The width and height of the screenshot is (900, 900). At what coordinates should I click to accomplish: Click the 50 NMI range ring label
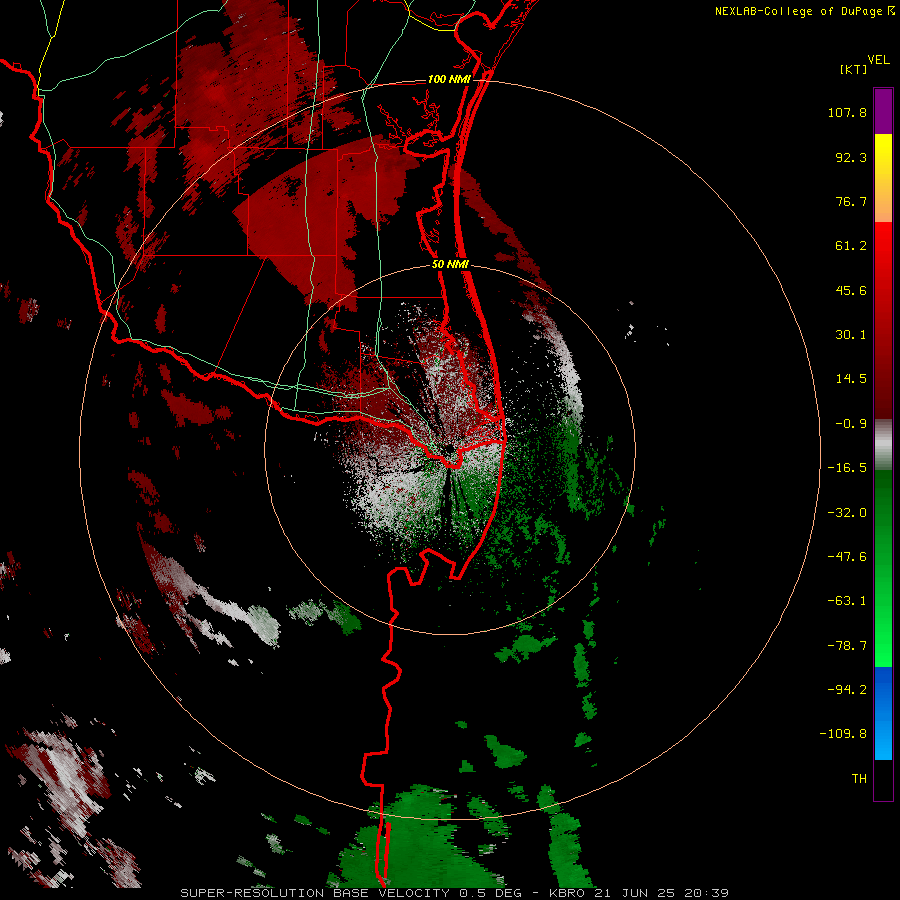[x=451, y=264]
